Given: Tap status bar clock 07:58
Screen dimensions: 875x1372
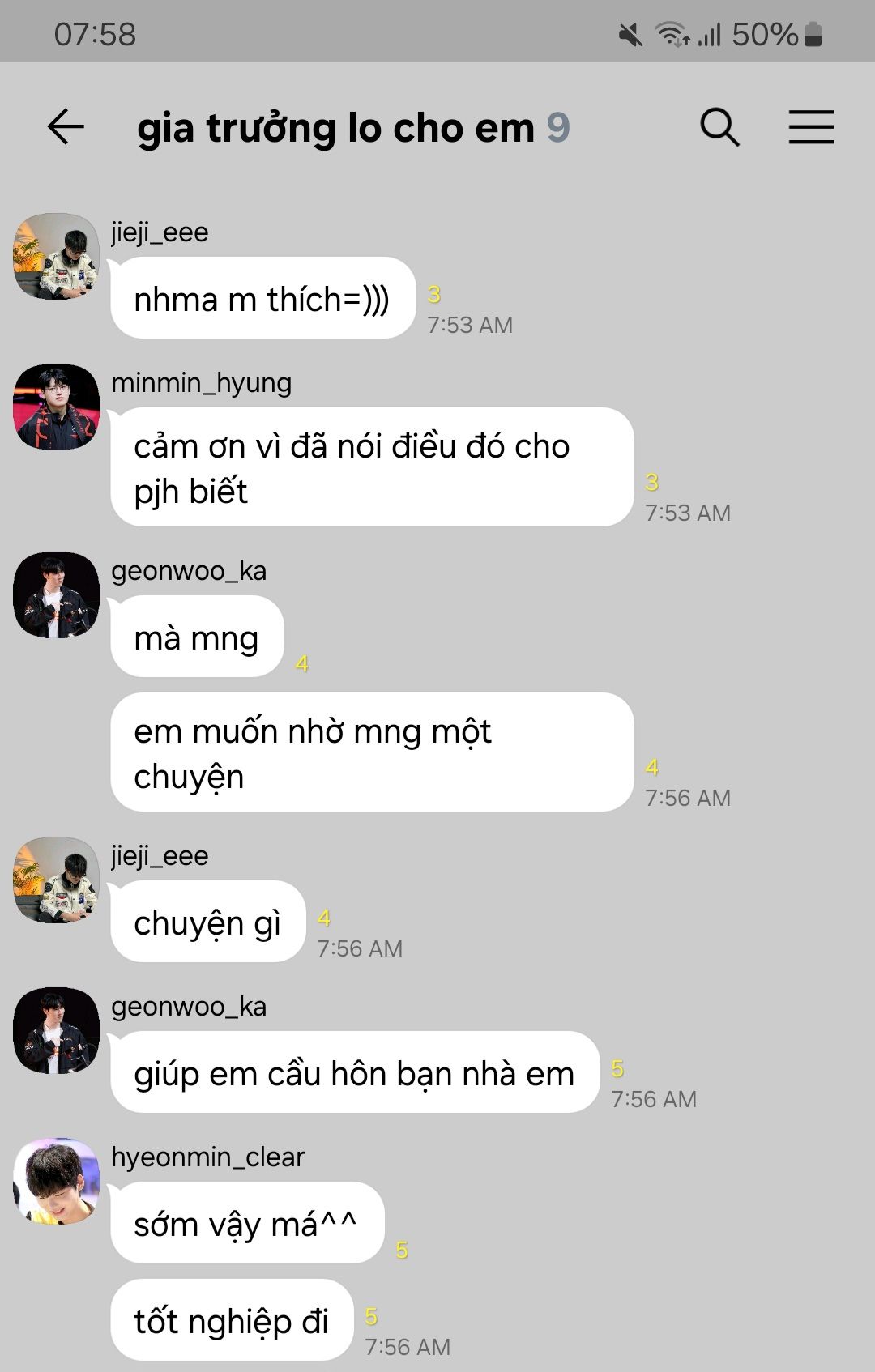Looking at the screenshot, I should point(95,35).
